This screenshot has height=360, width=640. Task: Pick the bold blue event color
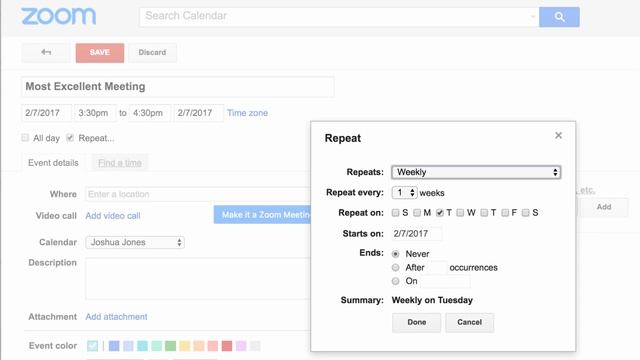(x=114, y=346)
